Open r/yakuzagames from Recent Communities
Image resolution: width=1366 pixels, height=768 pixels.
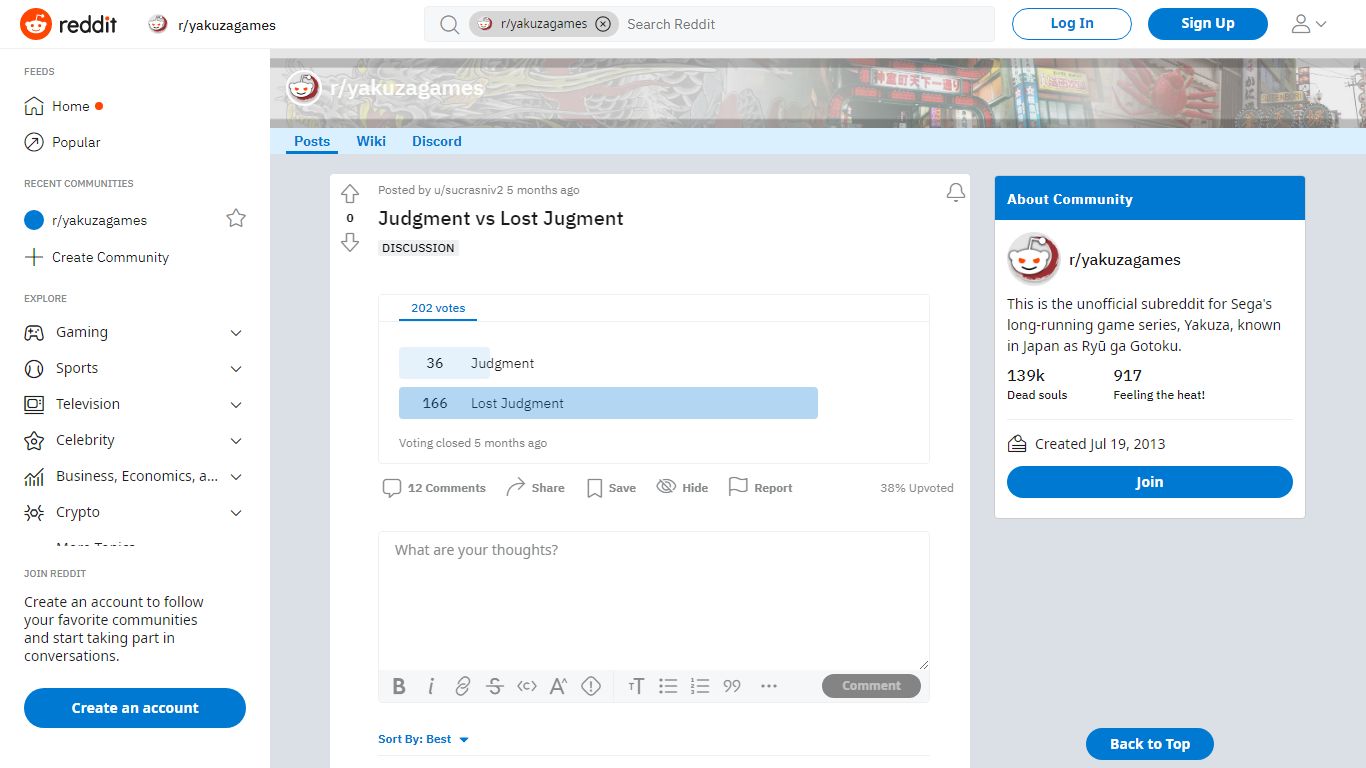(x=99, y=220)
